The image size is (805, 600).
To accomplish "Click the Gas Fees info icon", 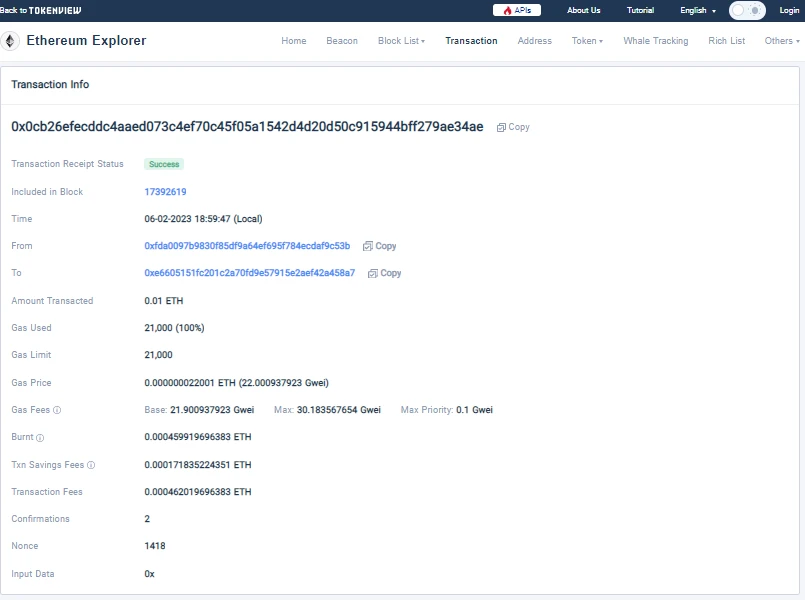I will coord(57,410).
